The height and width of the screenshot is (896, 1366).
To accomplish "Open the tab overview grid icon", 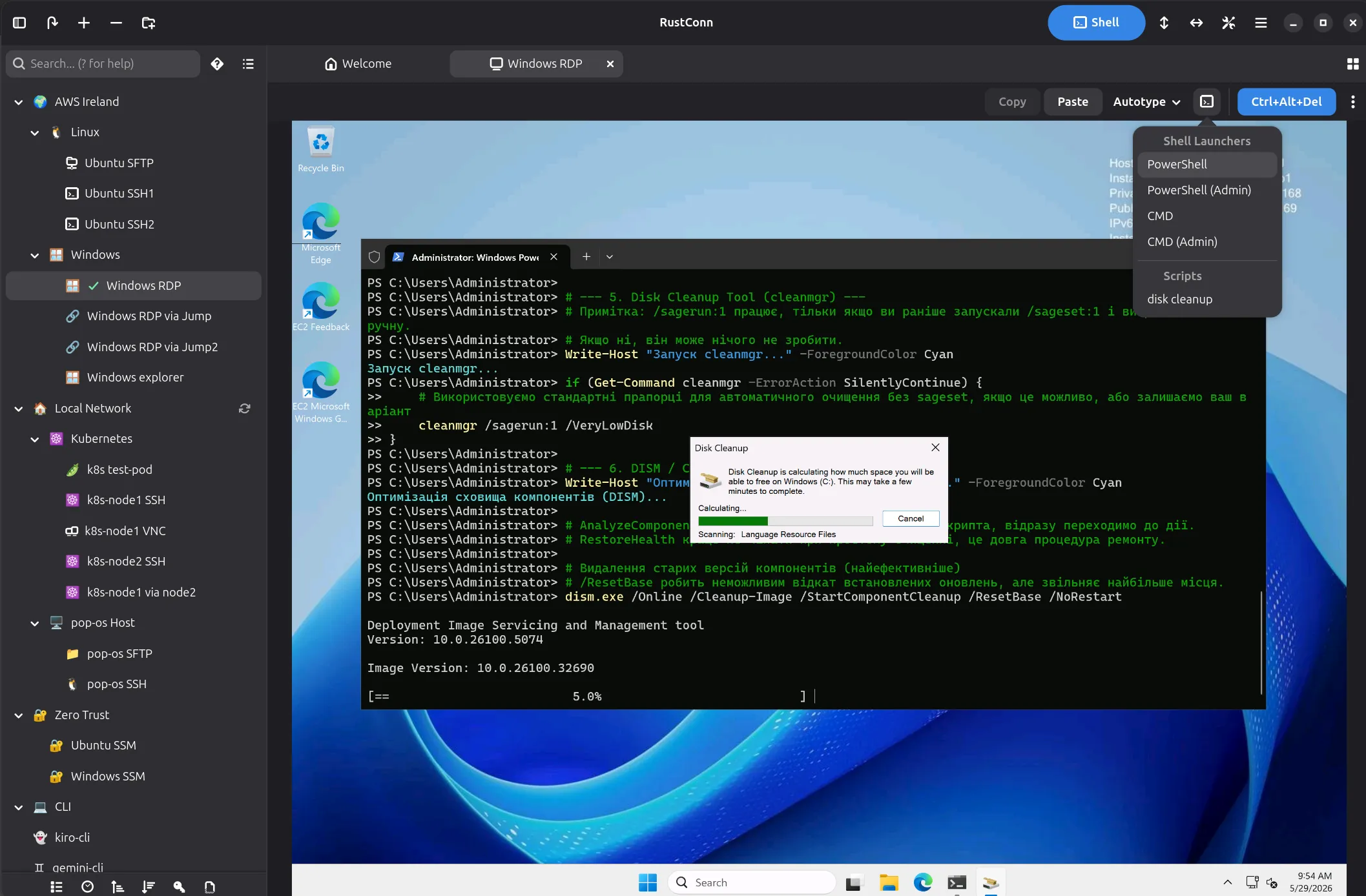I will pyautogui.click(x=1352, y=64).
